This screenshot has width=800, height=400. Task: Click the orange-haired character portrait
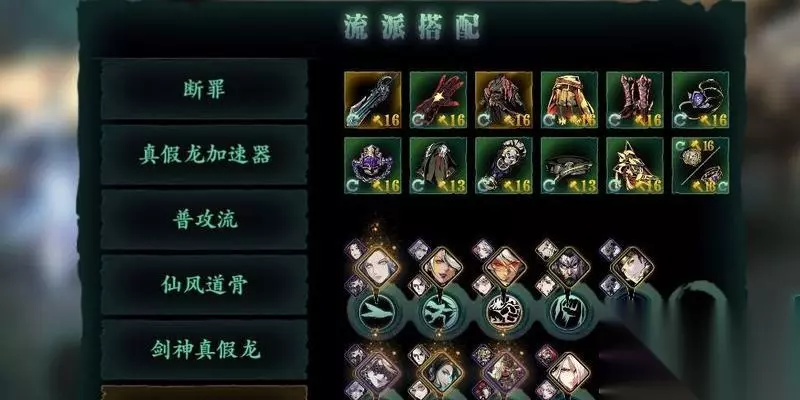tap(505, 267)
